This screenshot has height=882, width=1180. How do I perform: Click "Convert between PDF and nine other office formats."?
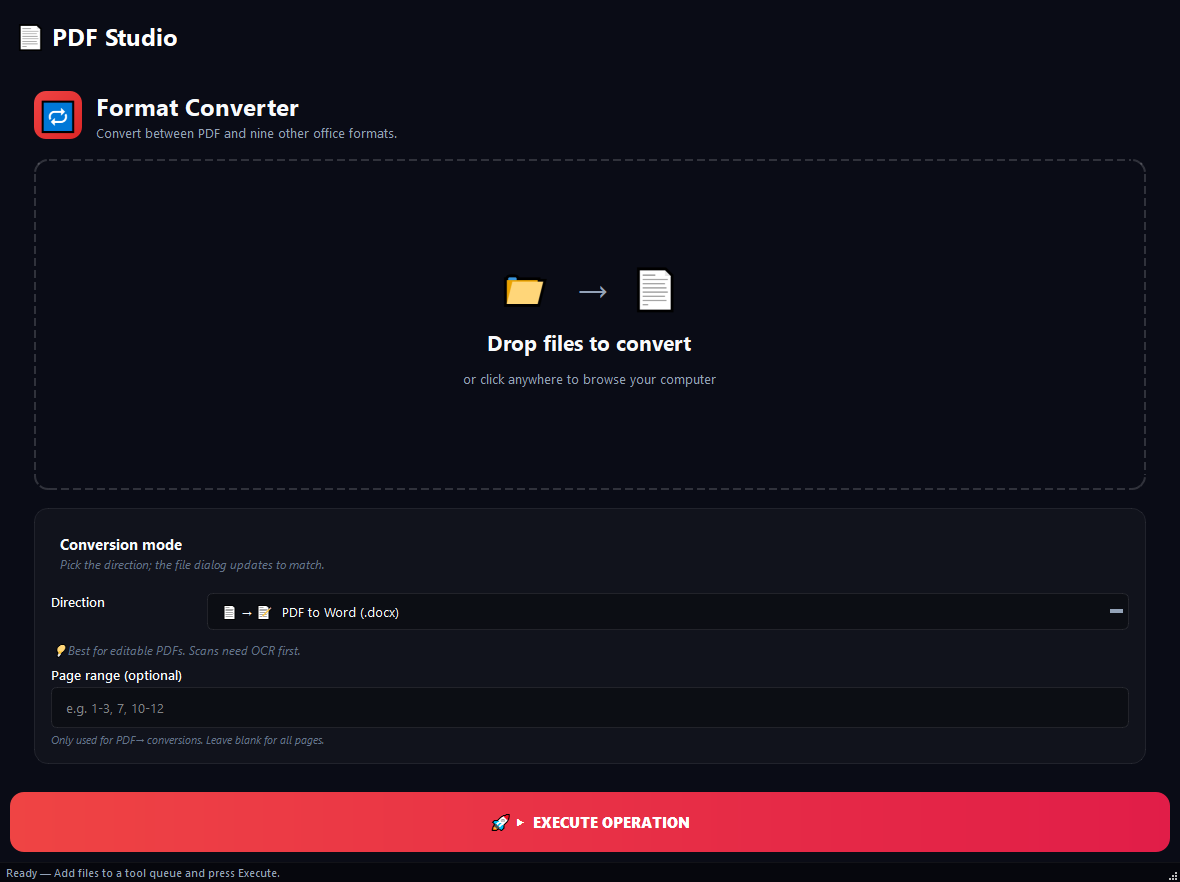(x=246, y=134)
